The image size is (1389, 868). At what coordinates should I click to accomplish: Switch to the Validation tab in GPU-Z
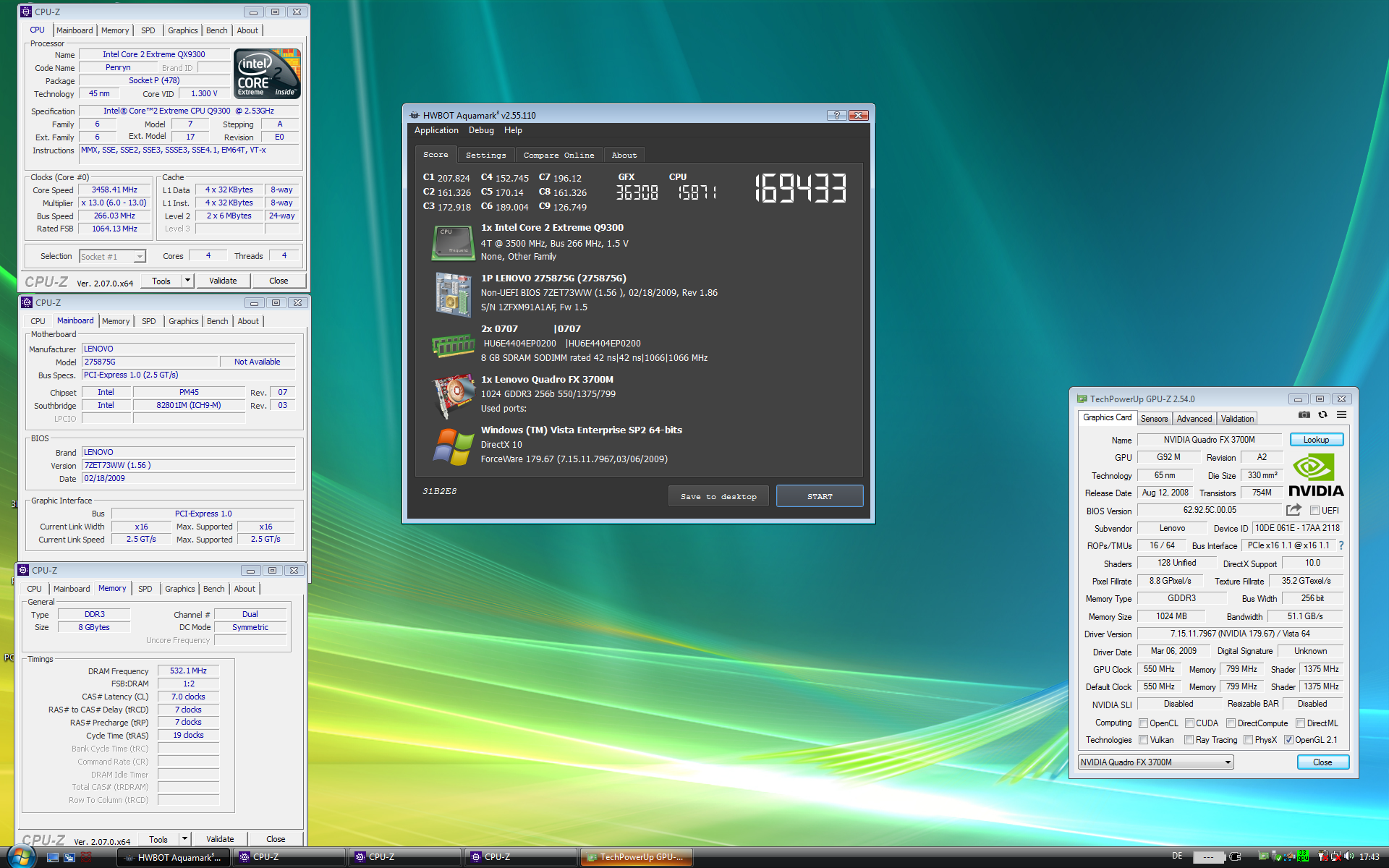[x=1237, y=419]
